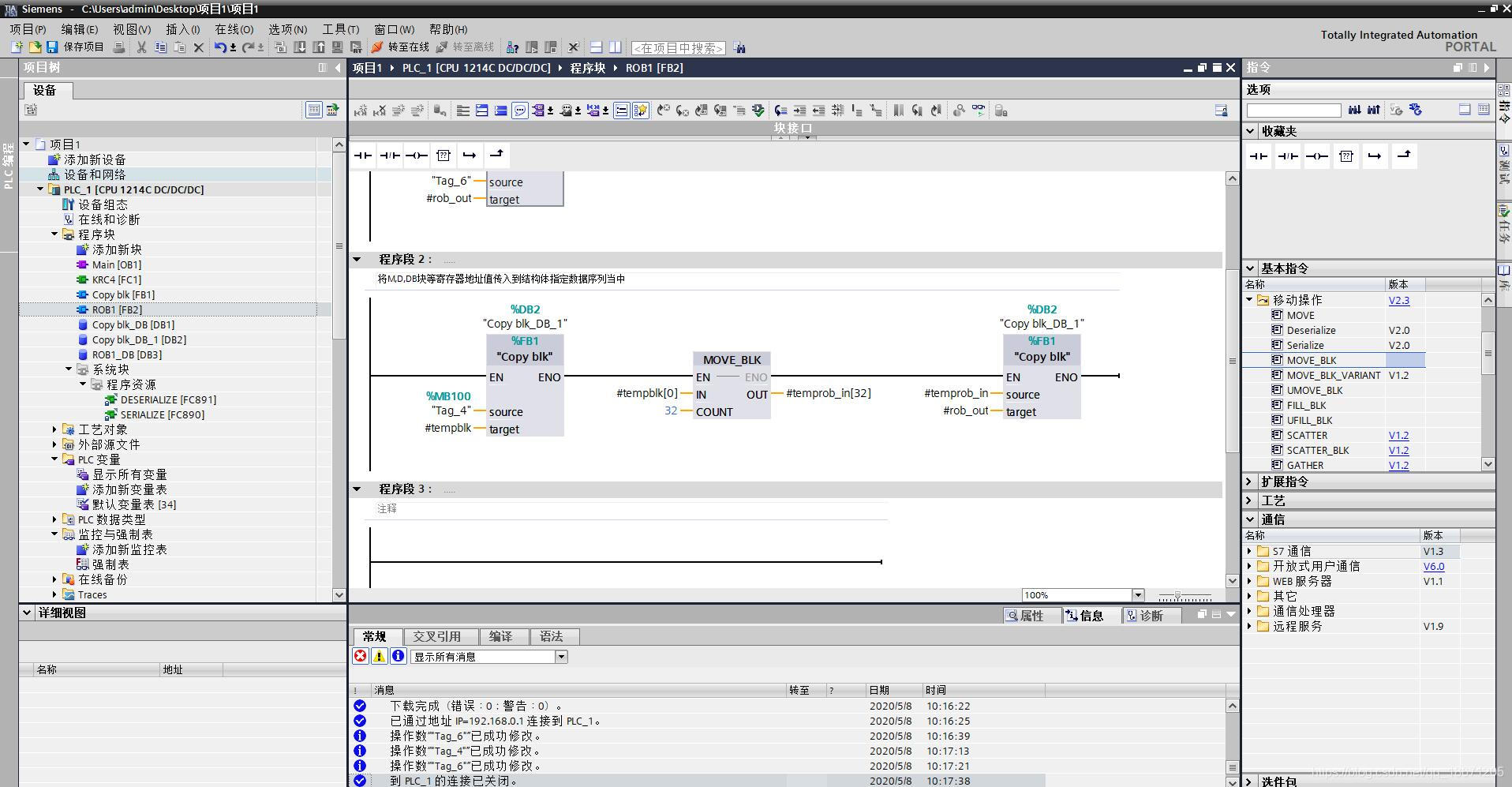The image size is (1512, 787).
Task: Expand the S7 通信 folder
Action: click(1249, 551)
